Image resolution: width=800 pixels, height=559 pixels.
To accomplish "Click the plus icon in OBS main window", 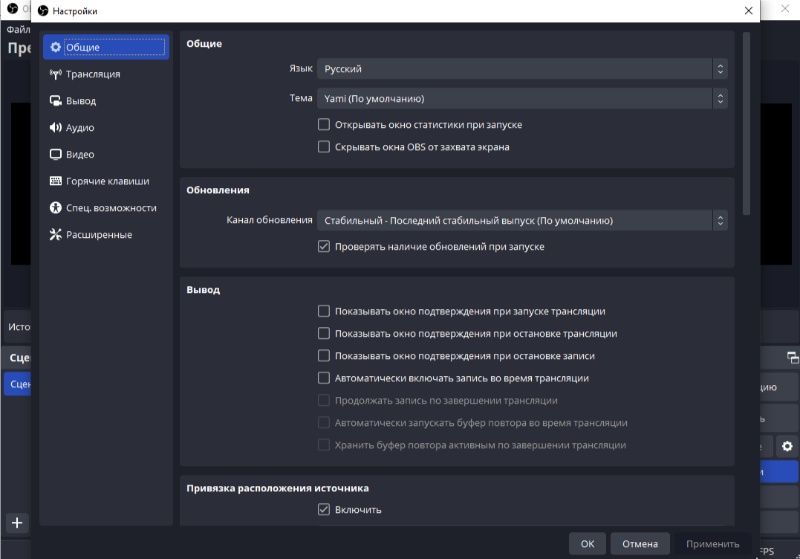I will coord(17,523).
